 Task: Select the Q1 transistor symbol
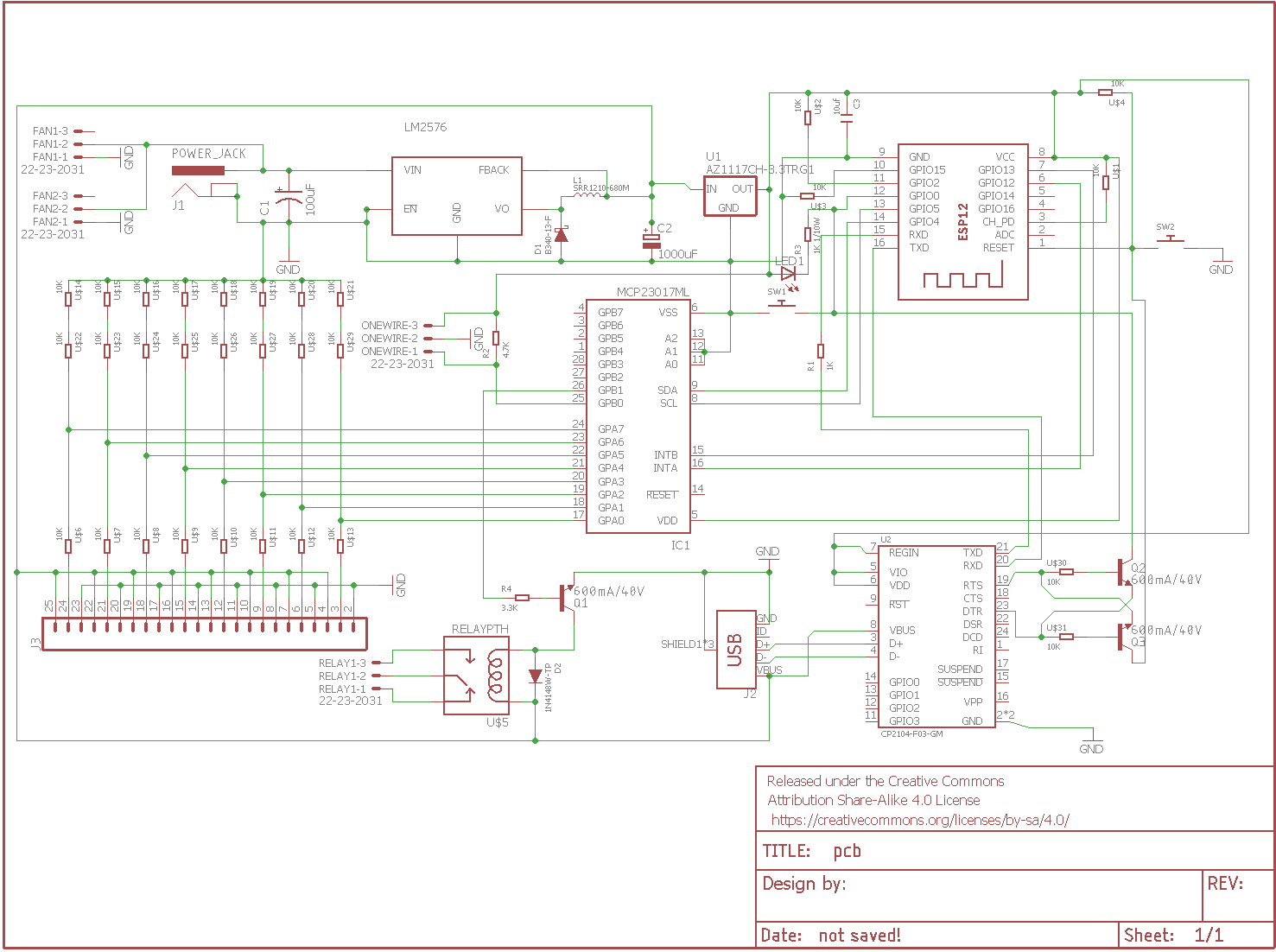567,597
